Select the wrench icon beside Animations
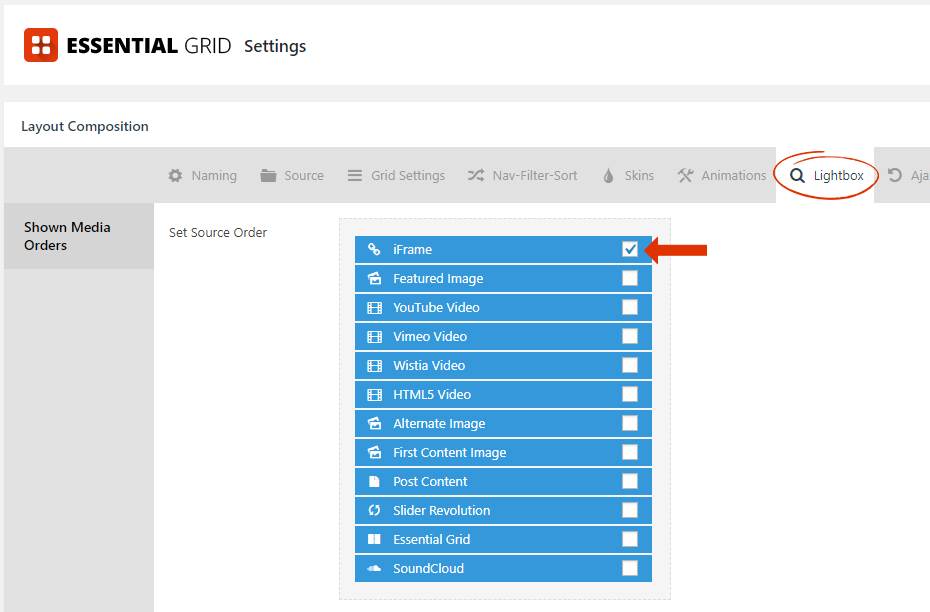 click(685, 175)
